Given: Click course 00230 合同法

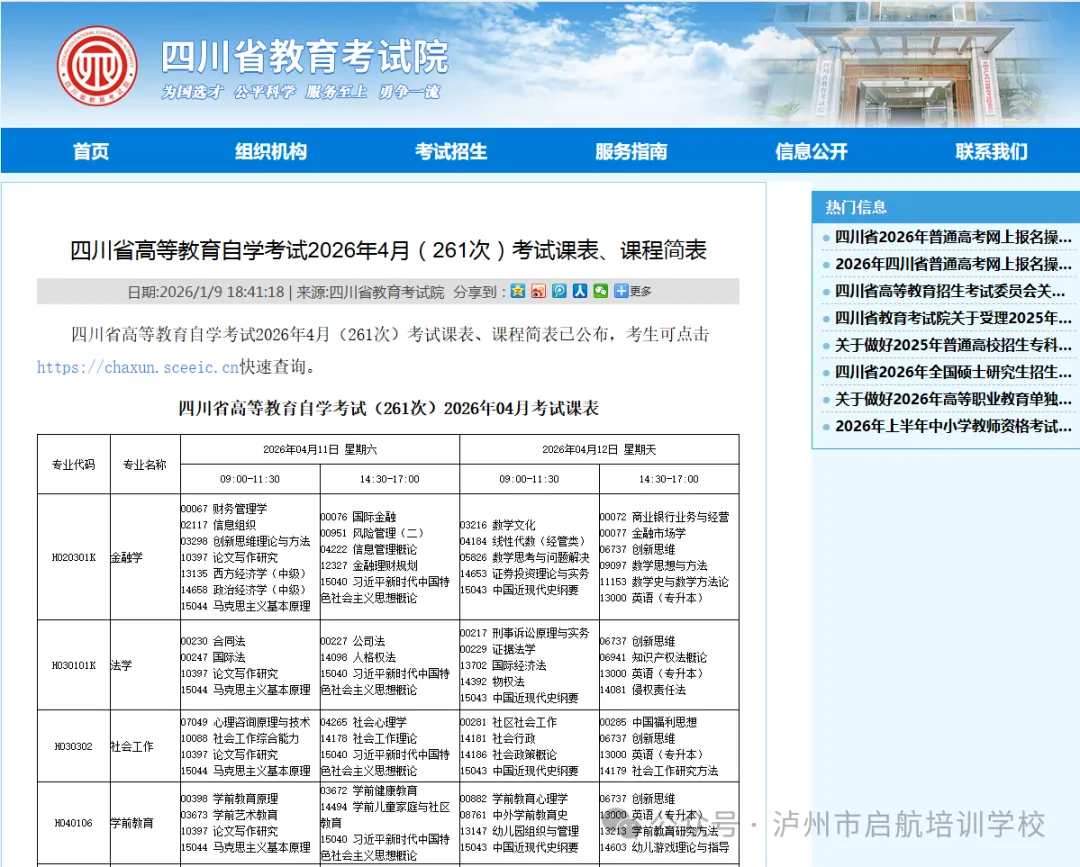Looking at the screenshot, I should click(213, 641).
